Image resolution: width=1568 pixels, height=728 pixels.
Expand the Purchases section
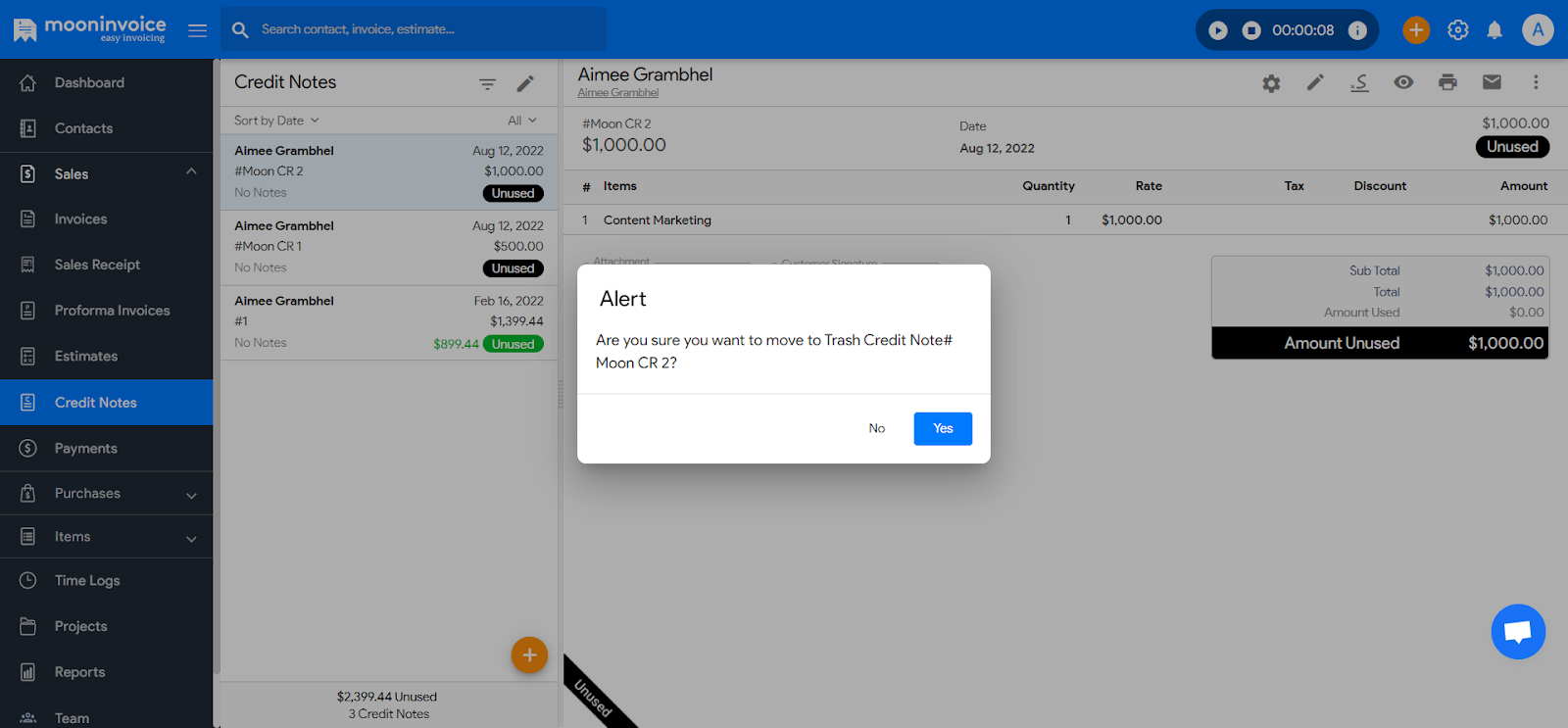[x=106, y=494]
